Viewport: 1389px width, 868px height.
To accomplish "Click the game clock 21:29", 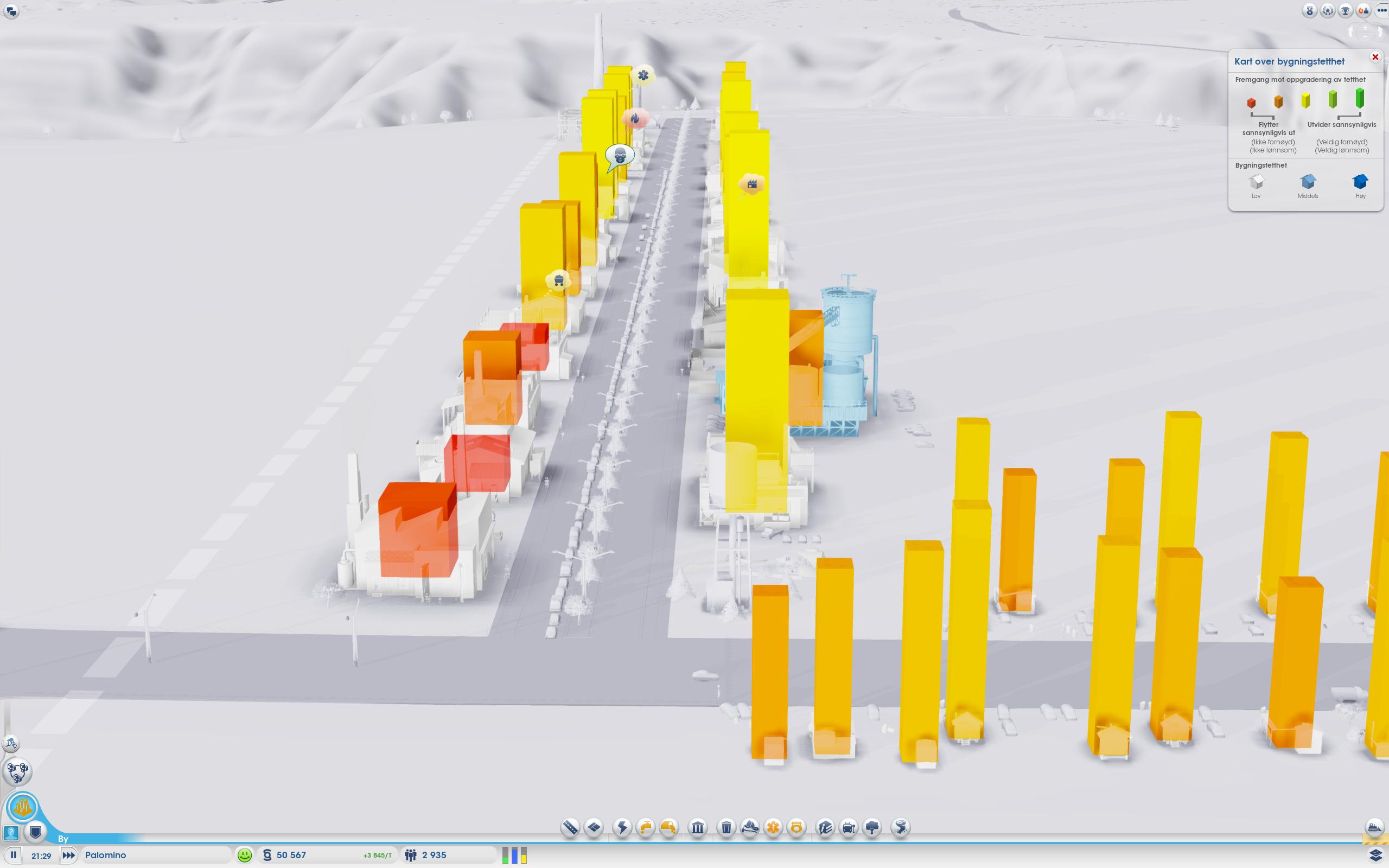I will pos(41,856).
